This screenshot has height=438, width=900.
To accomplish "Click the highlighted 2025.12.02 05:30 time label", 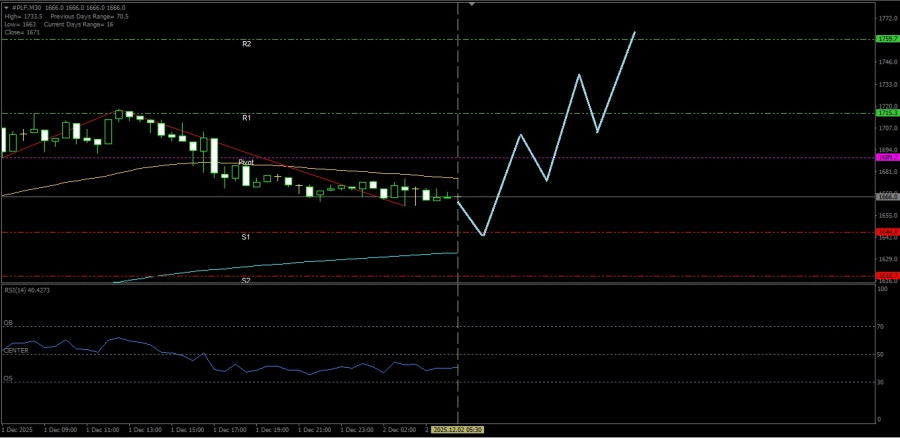I will 457,429.
